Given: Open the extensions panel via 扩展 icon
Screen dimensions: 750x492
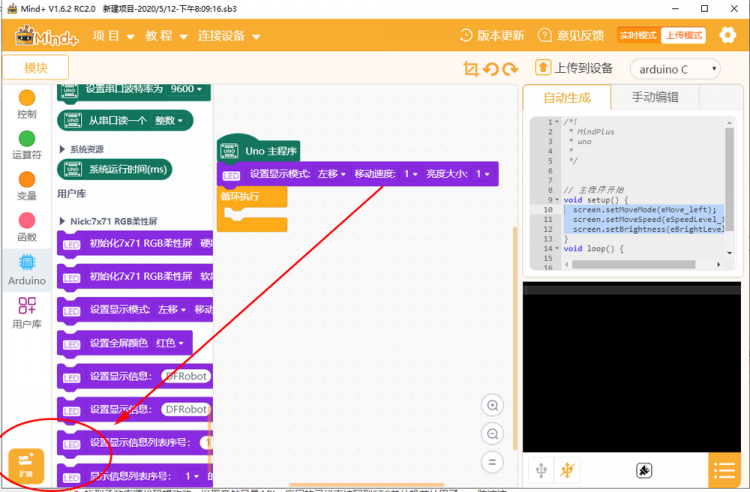Looking at the screenshot, I should (26, 466).
